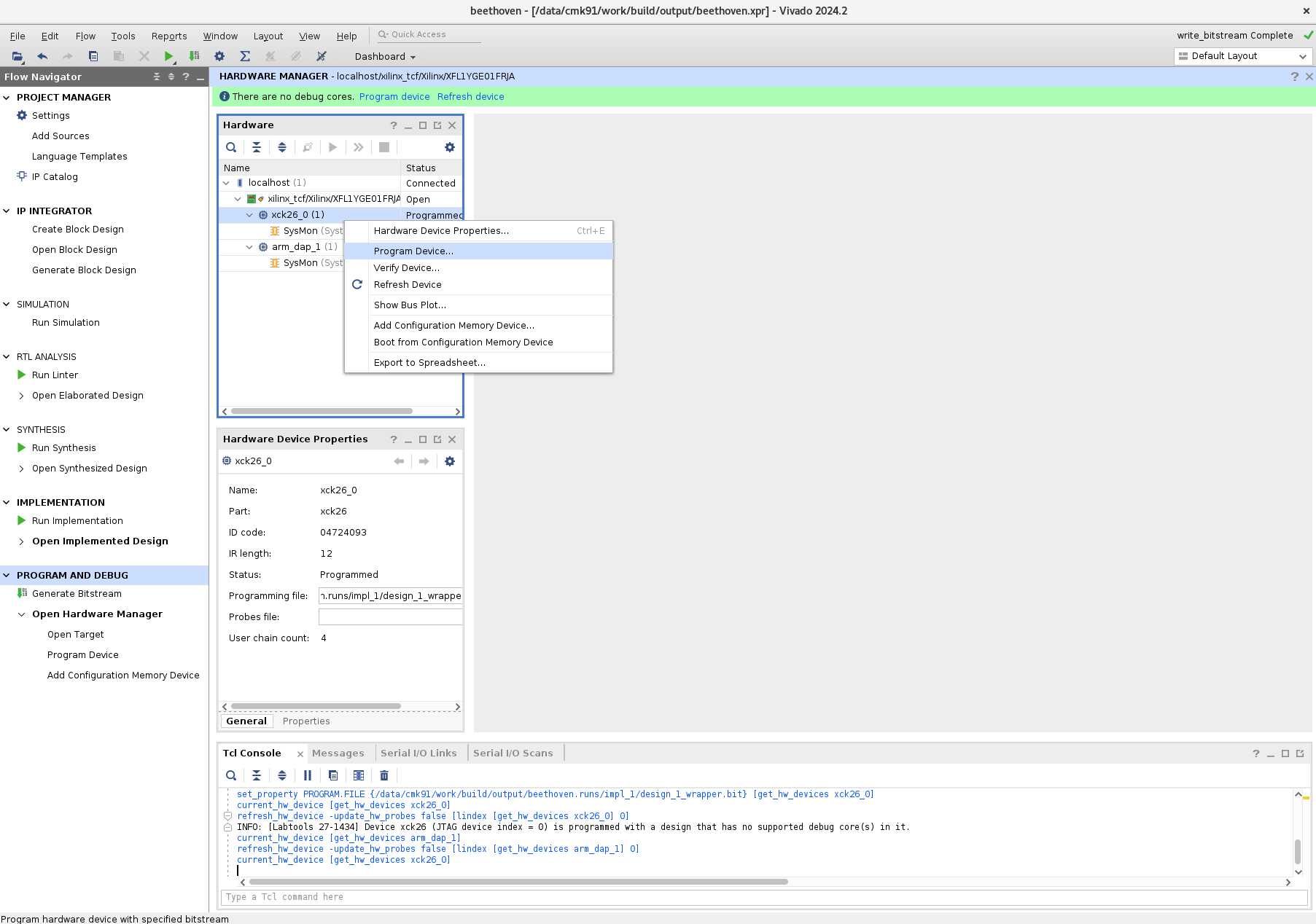Switch to Serial I/O Links tab
The image size is (1316, 924).
click(x=418, y=753)
